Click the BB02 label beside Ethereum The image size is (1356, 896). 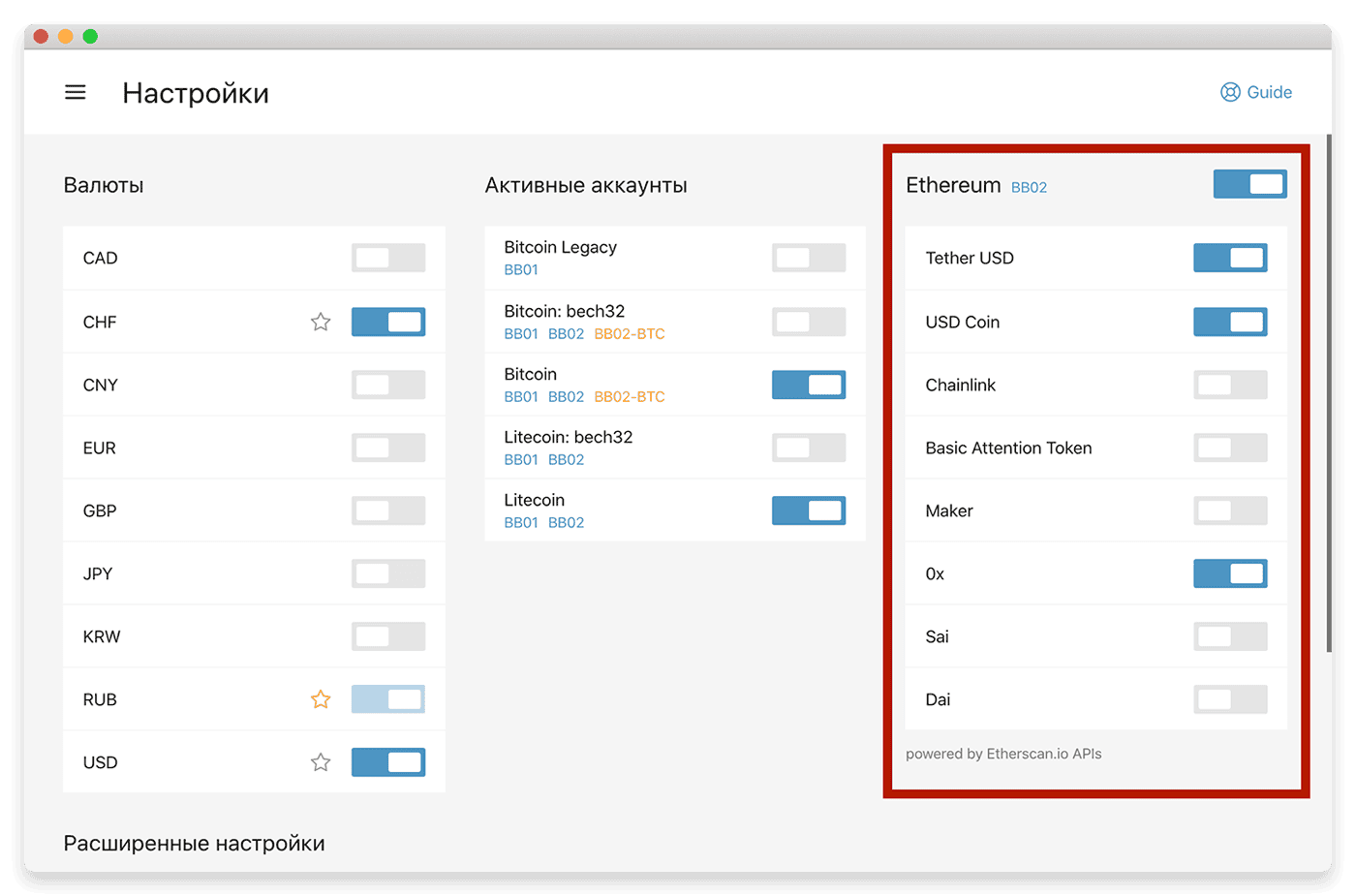pos(1029,187)
